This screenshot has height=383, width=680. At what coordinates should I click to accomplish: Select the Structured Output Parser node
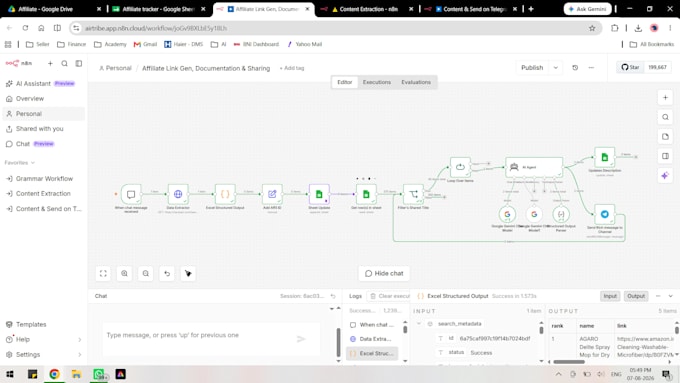561,214
